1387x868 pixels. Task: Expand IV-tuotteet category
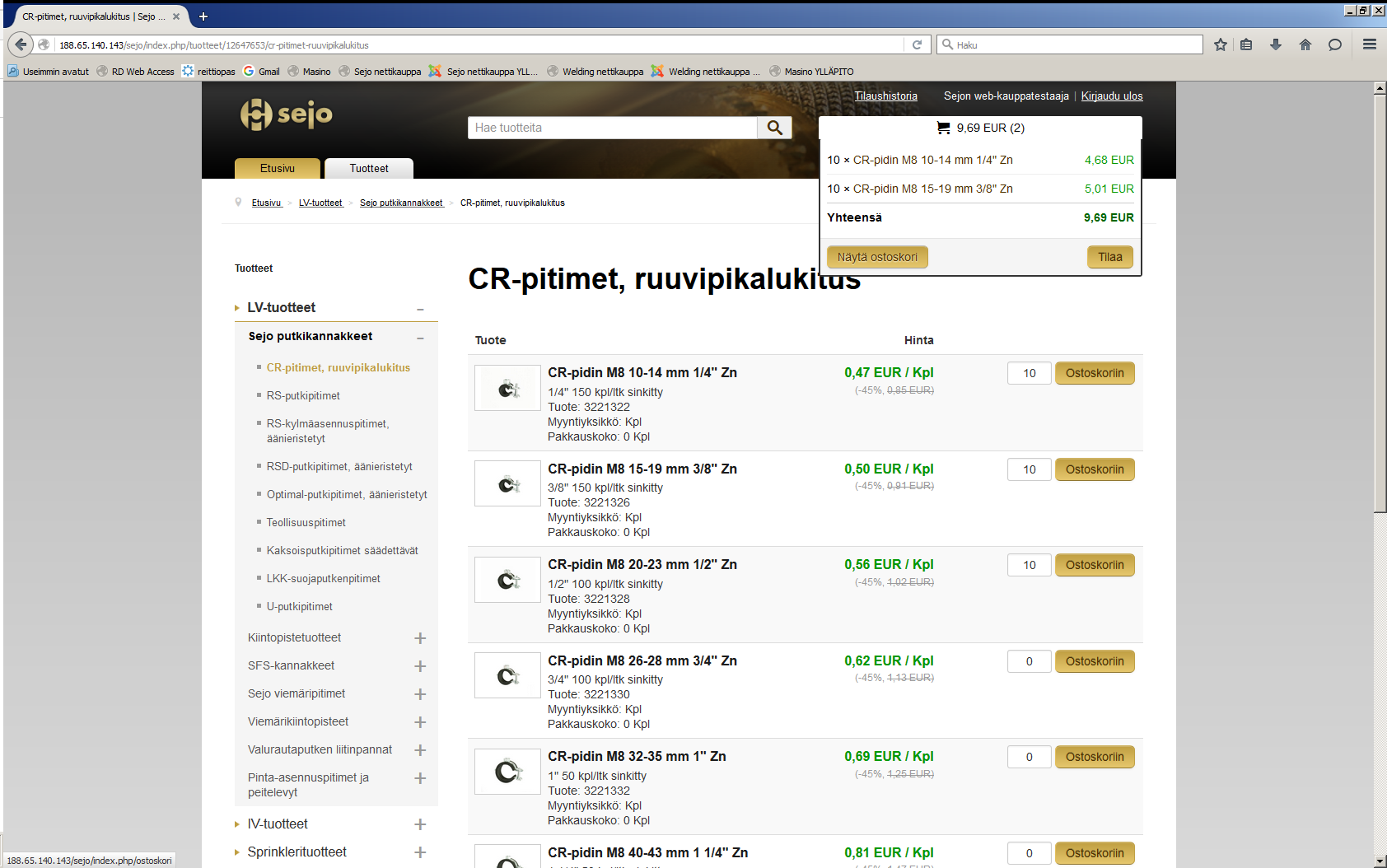tap(420, 824)
